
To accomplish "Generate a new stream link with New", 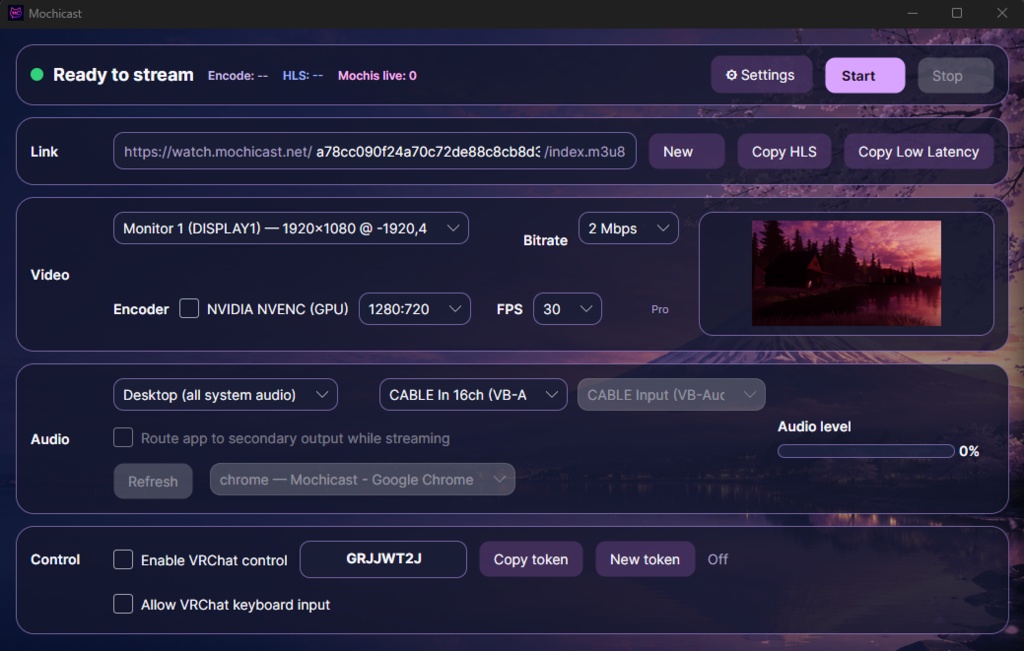I will 686,151.
